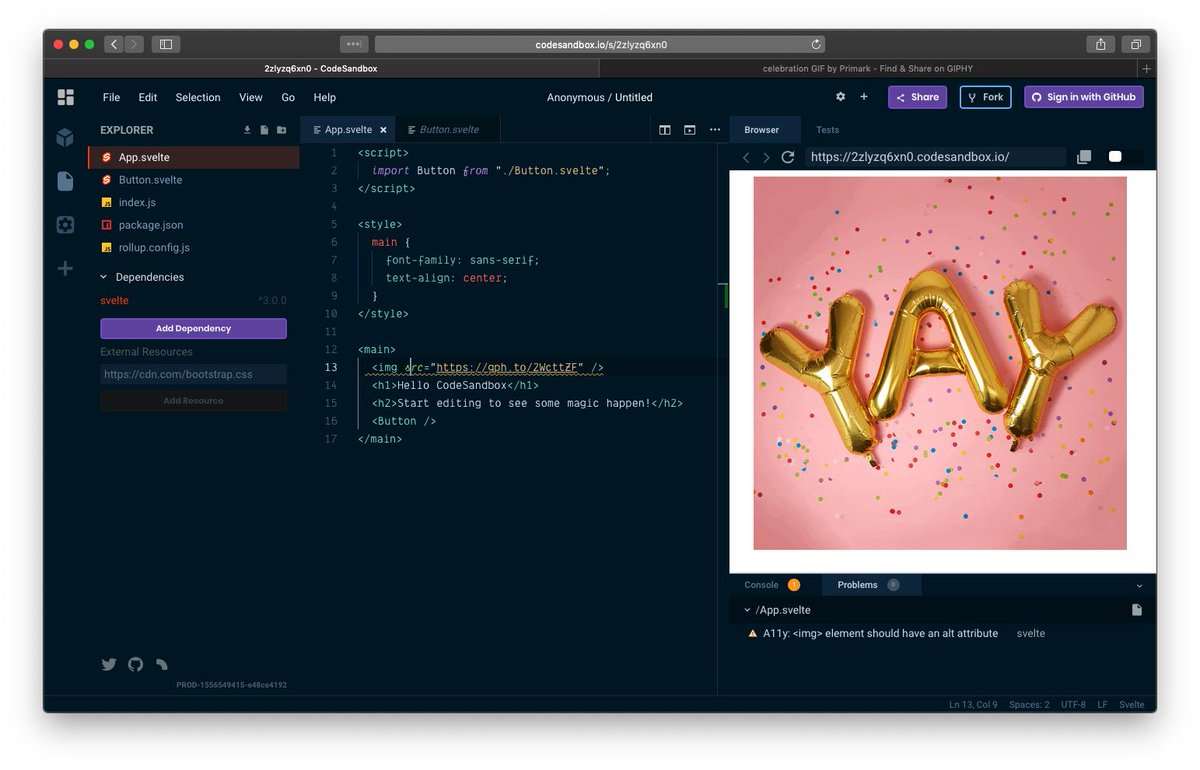This screenshot has height=770, width=1200.
Task: Open the server control panel icon in the sidebar
Action: click(x=65, y=225)
